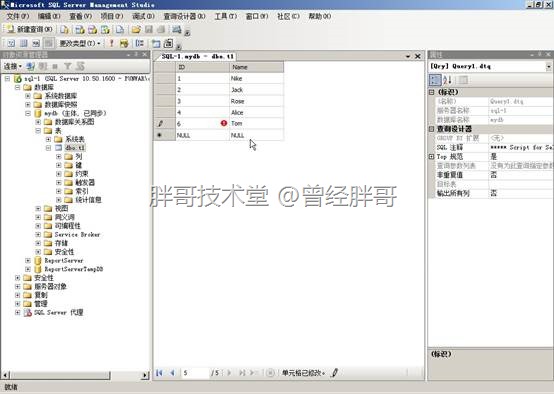Screen dimensions: 554x394
Task: Open the [Qry] Query1.dtq dropdown arrow
Action: pyautogui.click(x=548, y=66)
